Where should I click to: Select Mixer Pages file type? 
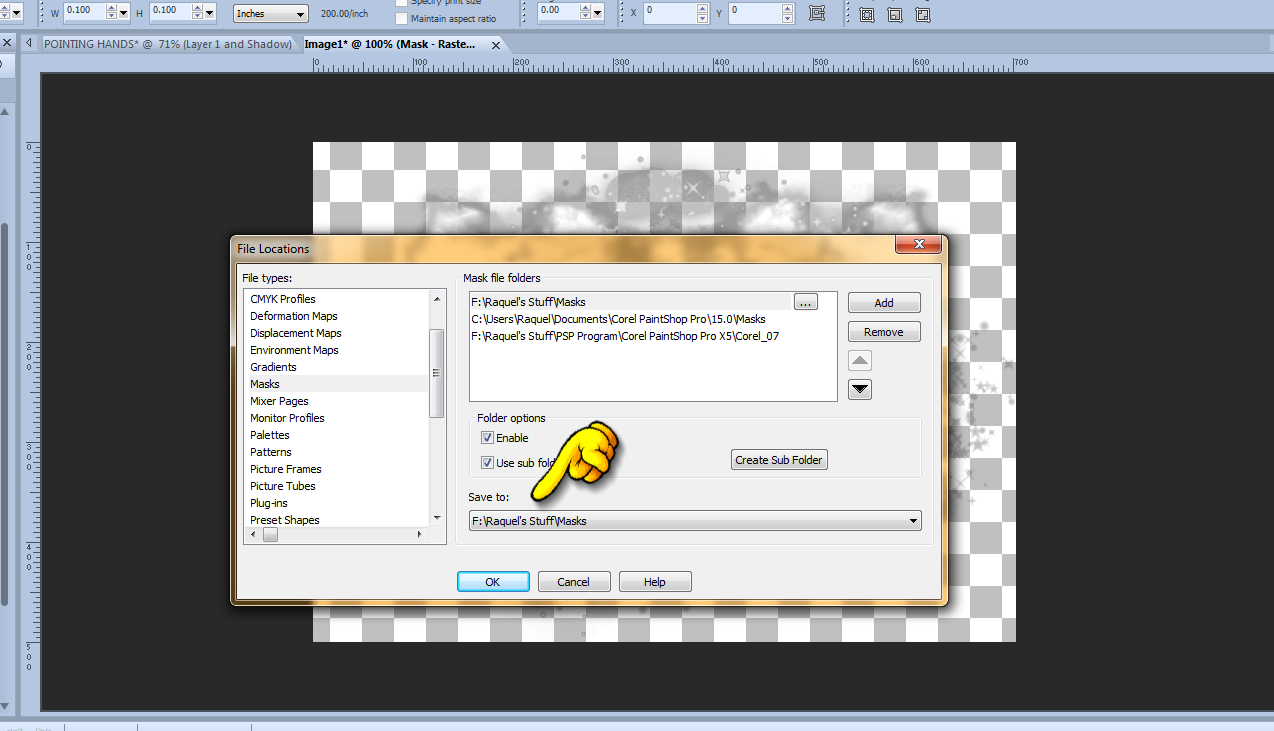279,401
